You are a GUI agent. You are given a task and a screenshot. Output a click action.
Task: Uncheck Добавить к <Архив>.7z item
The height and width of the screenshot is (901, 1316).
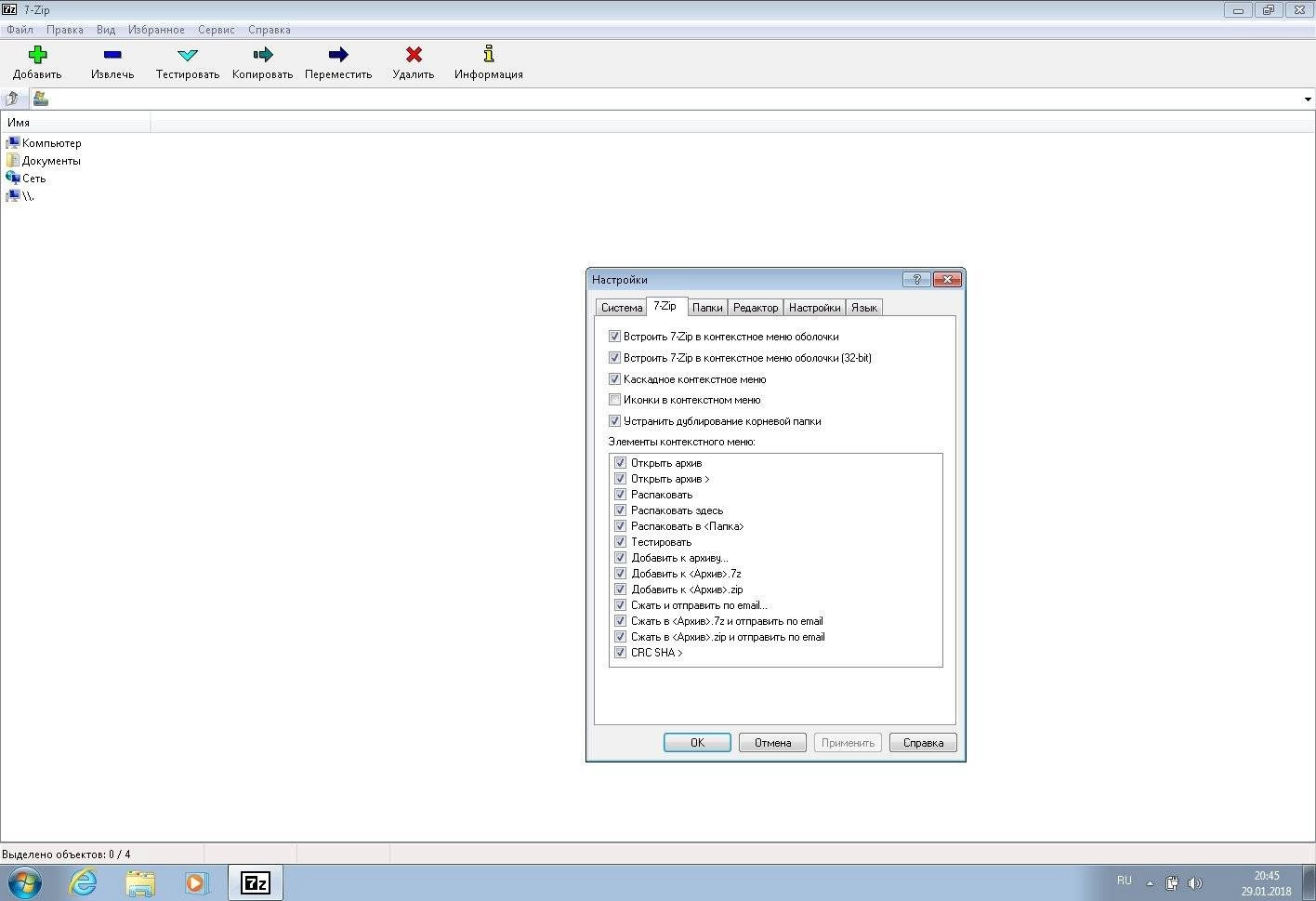(620, 574)
